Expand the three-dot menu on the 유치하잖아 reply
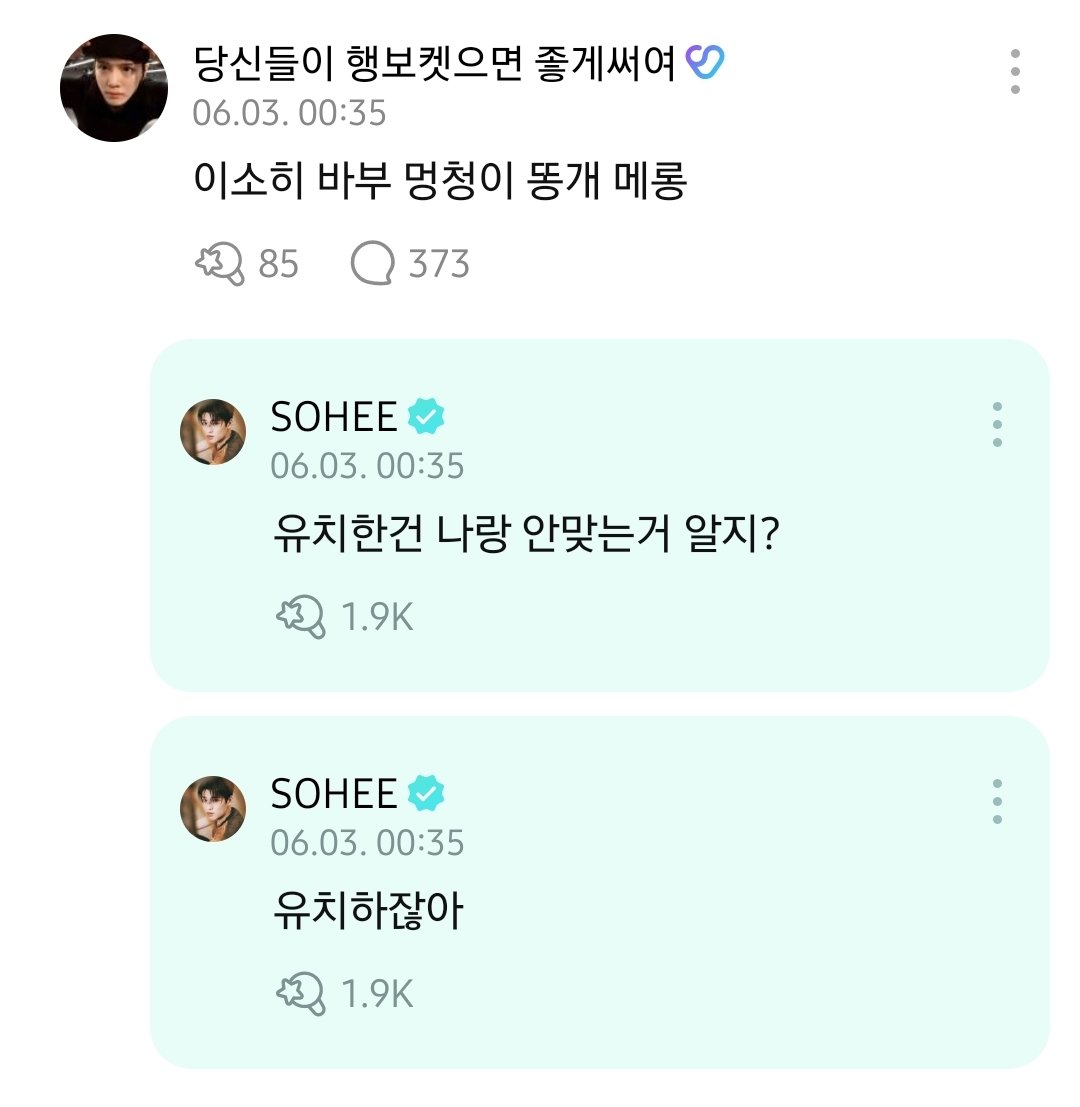 click(997, 802)
